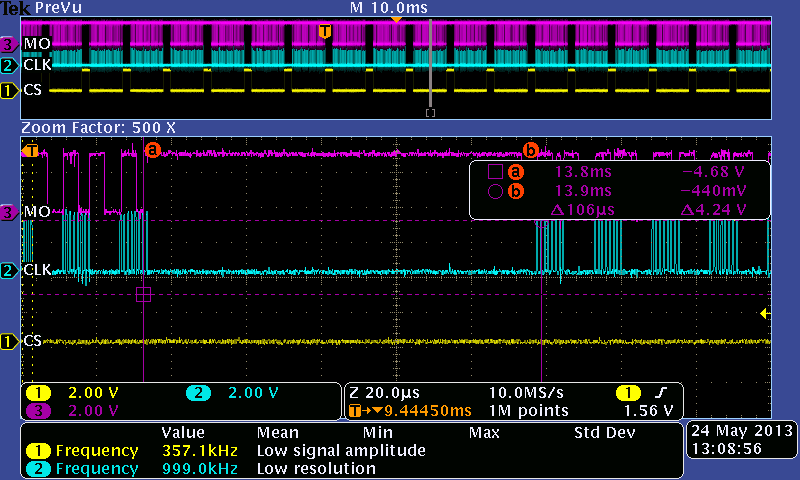Screen dimensions: 800x480
Task: Click channel 3 MO marker in overview
Action: coord(8,44)
